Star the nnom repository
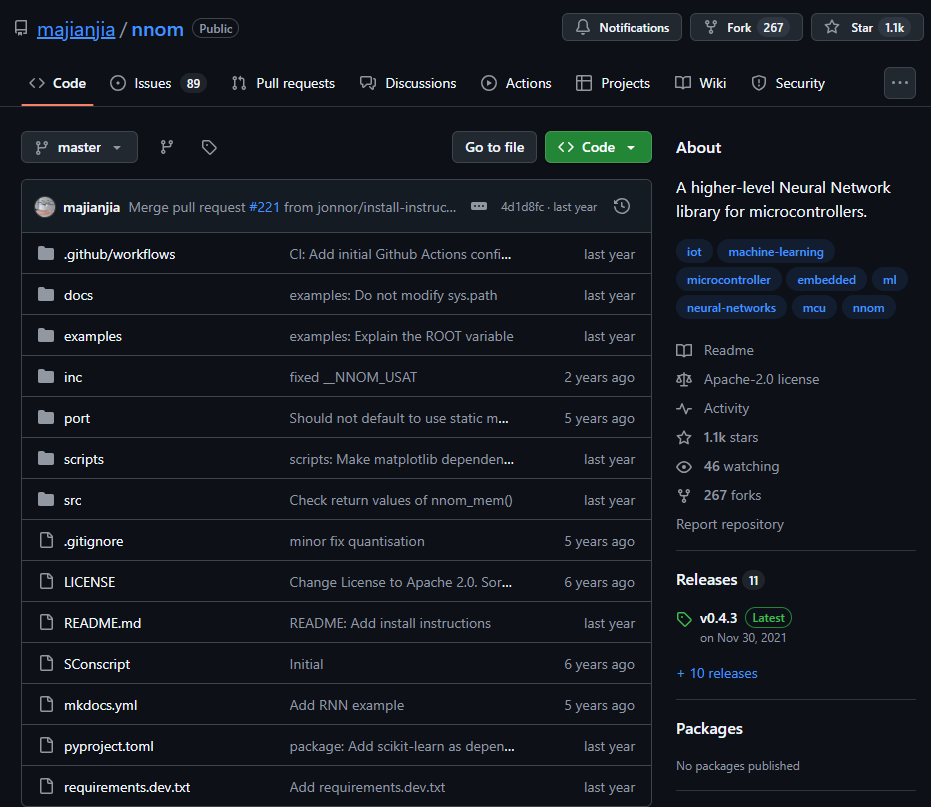Viewport: 931px width, 807px height. tap(867, 27)
